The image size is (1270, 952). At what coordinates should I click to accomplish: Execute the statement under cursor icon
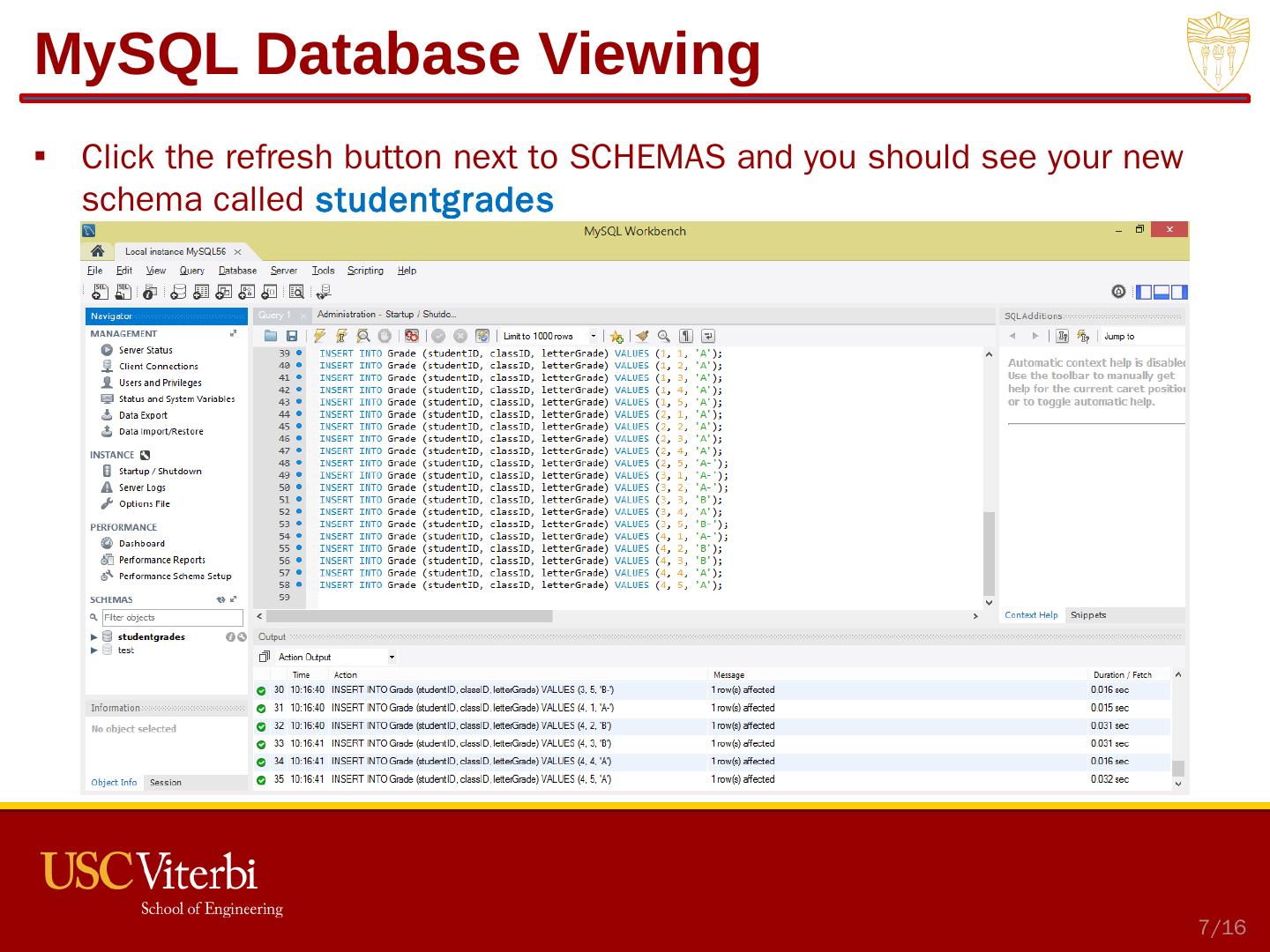pos(341,336)
